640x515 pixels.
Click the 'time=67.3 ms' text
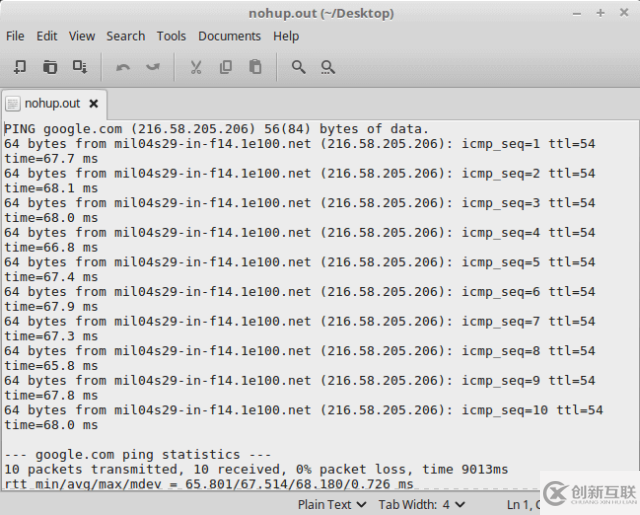[x=51, y=336]
